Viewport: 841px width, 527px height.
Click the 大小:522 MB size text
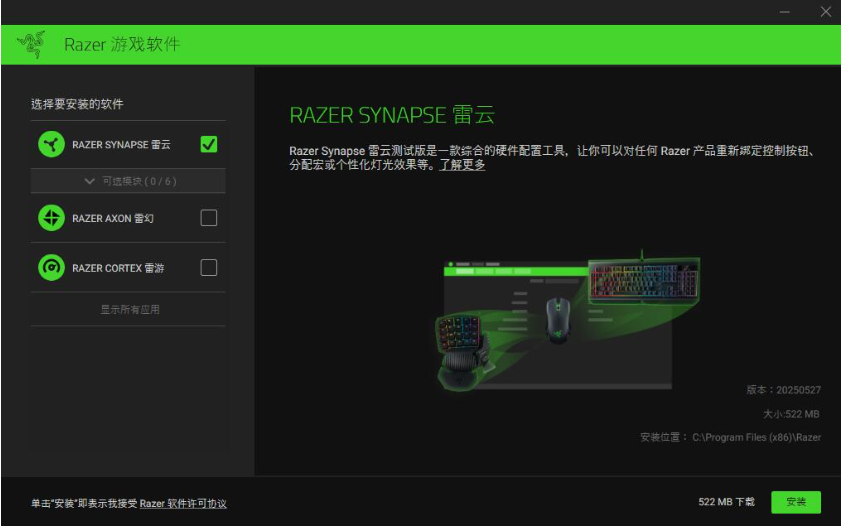(x=791, y=414)
